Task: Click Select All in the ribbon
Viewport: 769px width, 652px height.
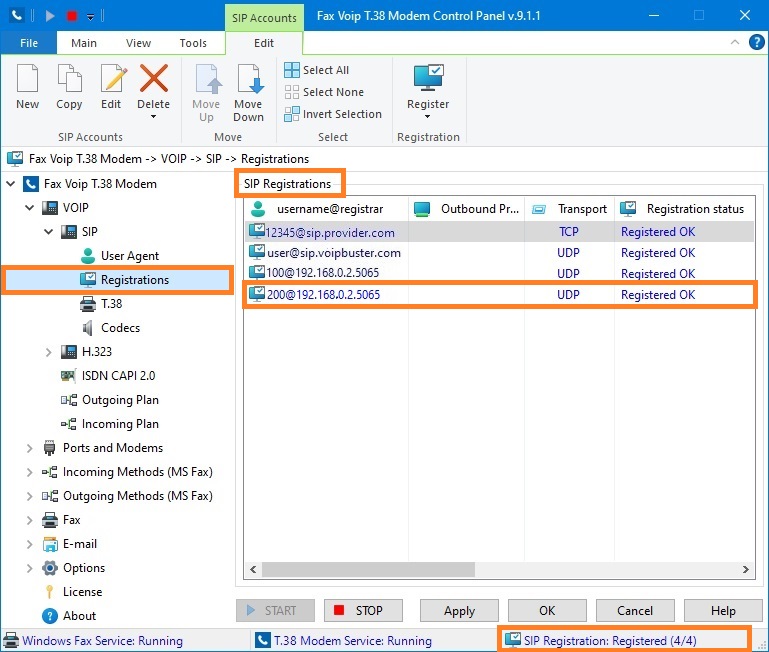Action: tap(316, 70)
